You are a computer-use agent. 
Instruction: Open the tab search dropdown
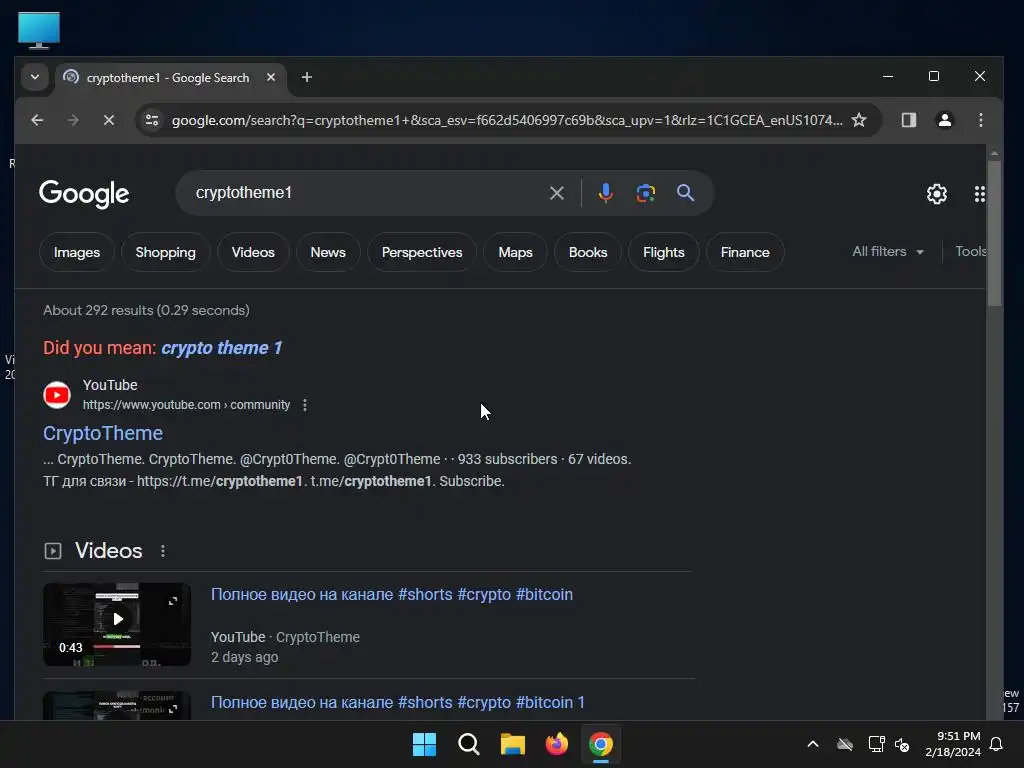click(35, 77)
